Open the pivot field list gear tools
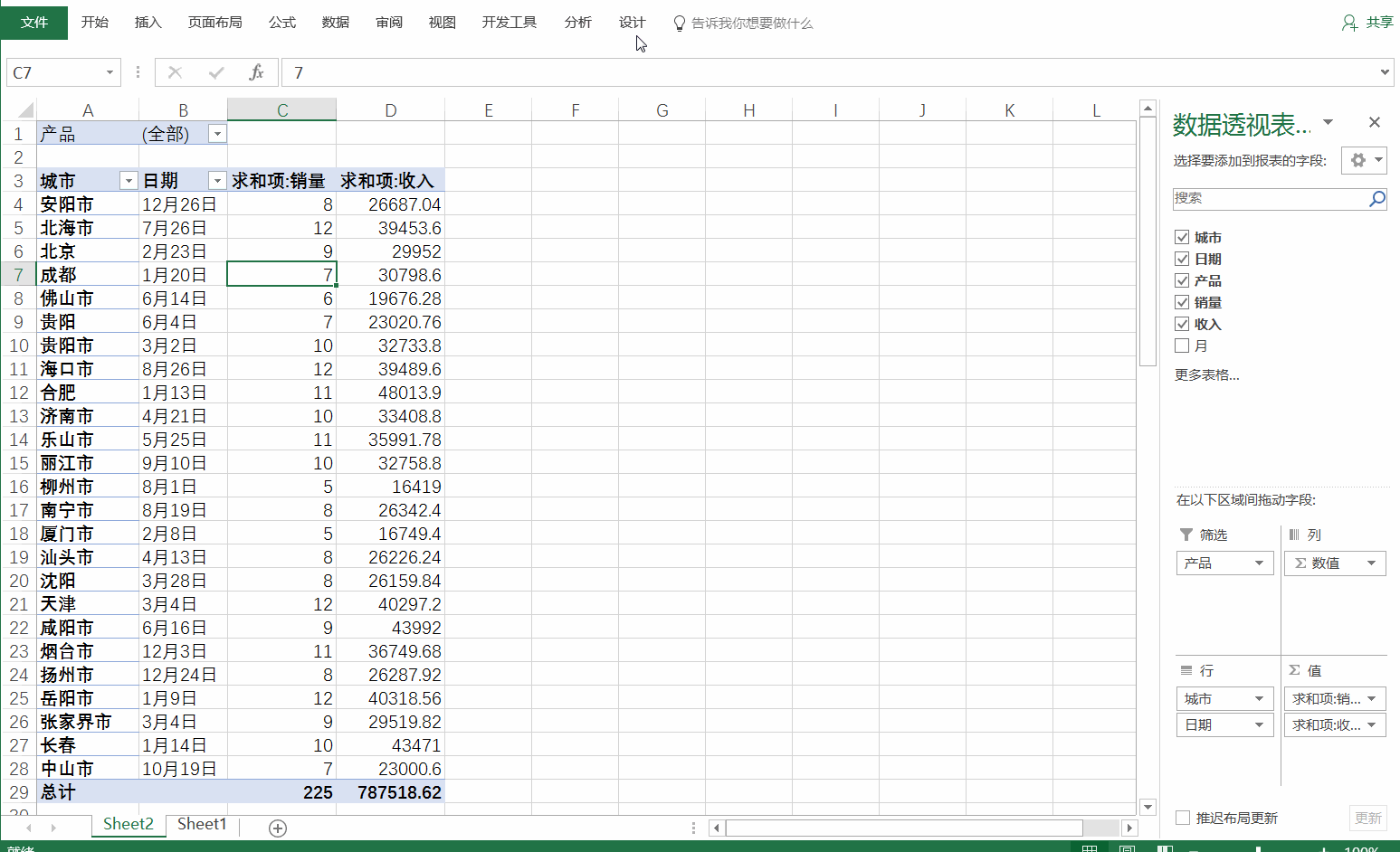Image resolution: width=1400 pixels, height=852 pixels. tap(1364, 160)
